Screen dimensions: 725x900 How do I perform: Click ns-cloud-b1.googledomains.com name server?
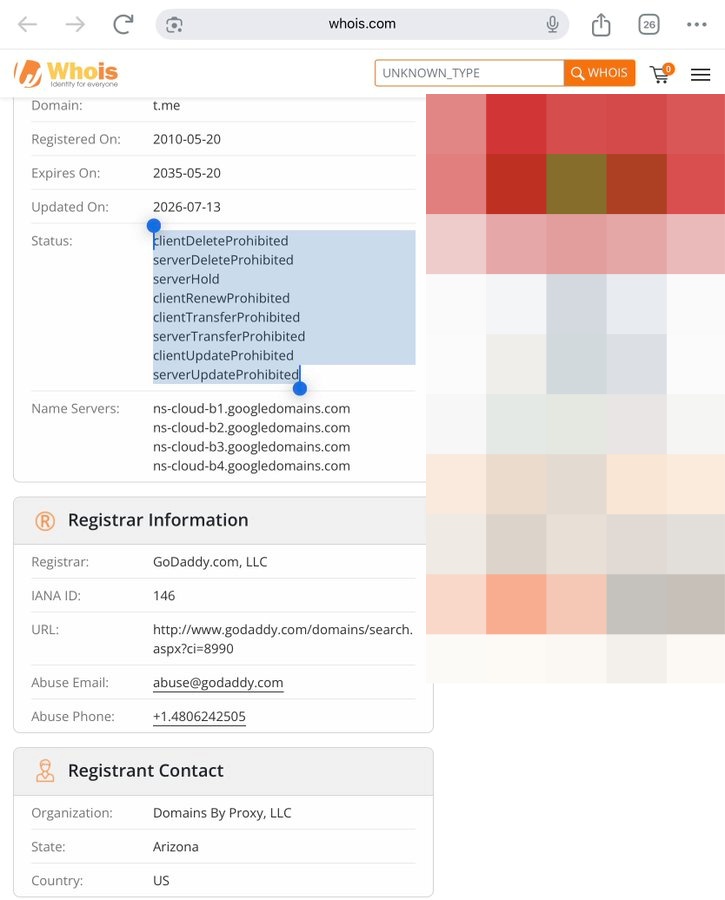(x=251, y=409)
